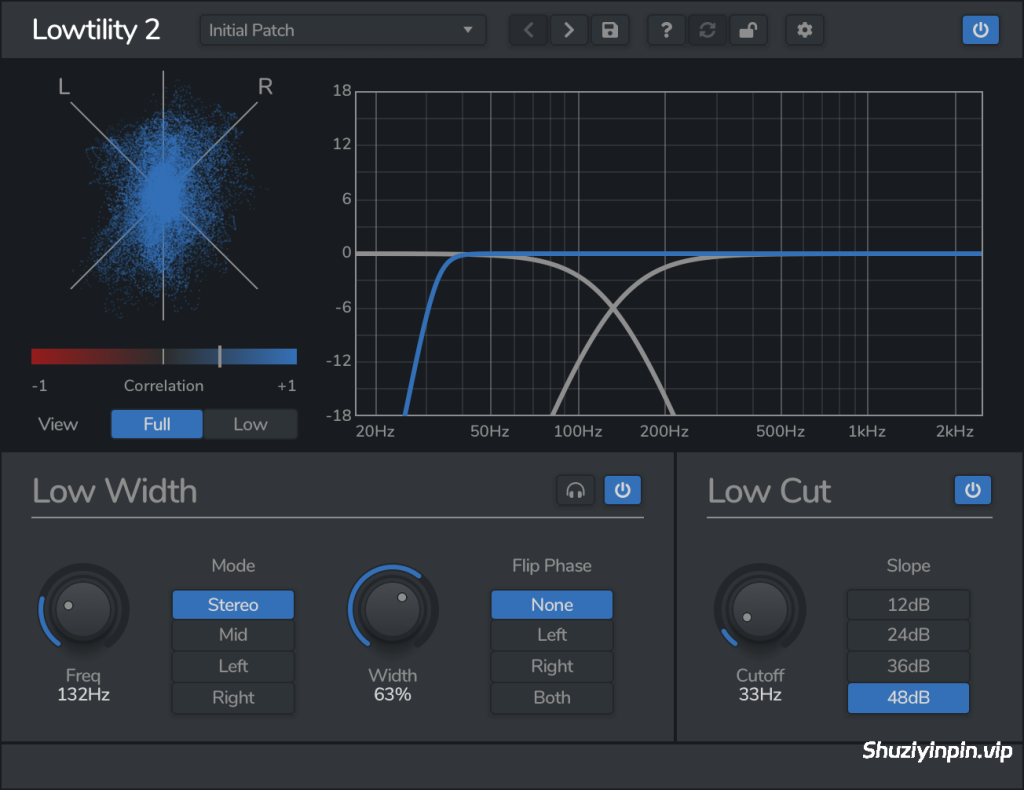Click the Slope label

click(x=908, y=565)
